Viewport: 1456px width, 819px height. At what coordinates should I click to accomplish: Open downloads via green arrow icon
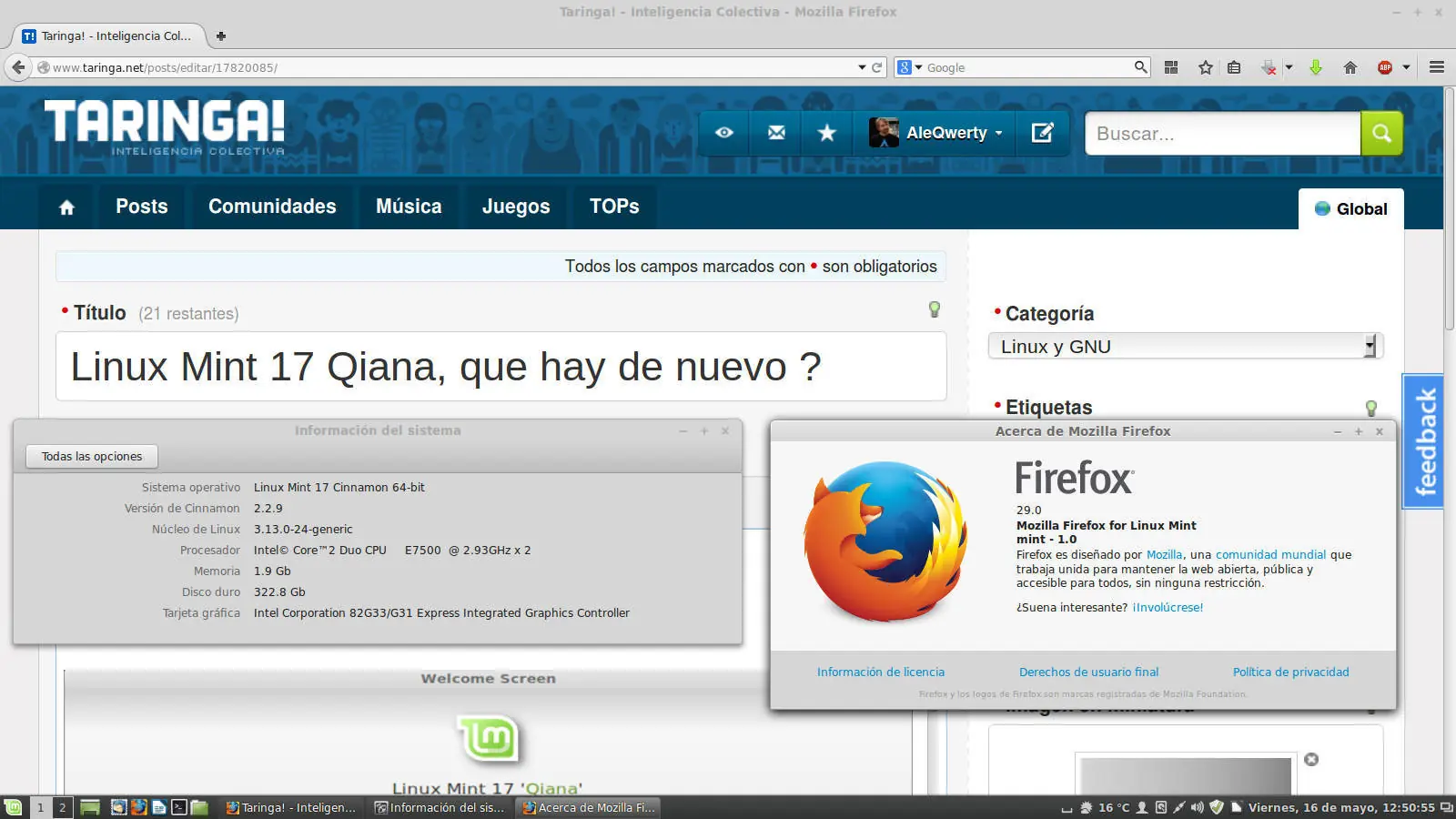coord(1316,67)
